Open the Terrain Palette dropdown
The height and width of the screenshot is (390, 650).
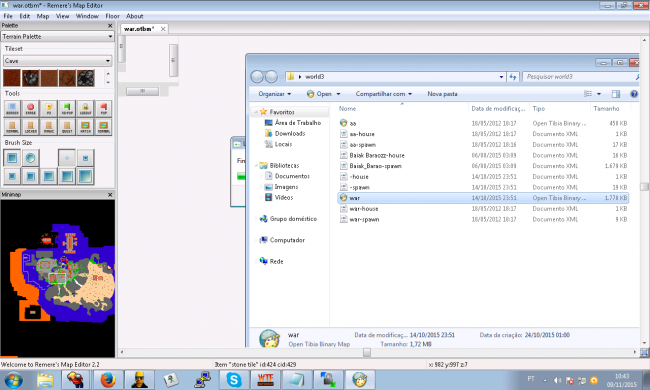57,36
